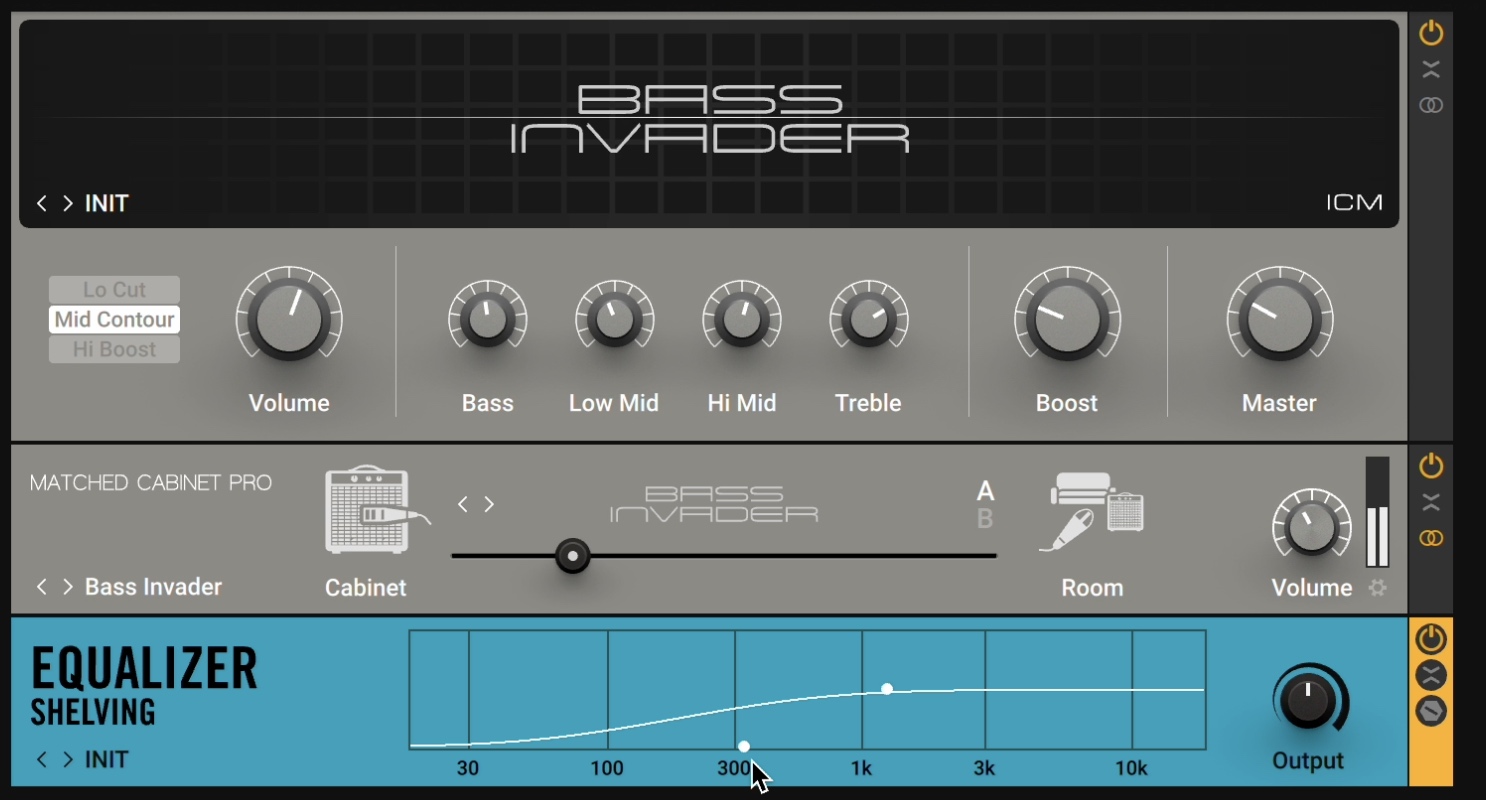Open the Room microphone settings icon
Image resolution: width=1486 pixels, height=800 pixels.
pyautogui.click(x=1092, y=510)
